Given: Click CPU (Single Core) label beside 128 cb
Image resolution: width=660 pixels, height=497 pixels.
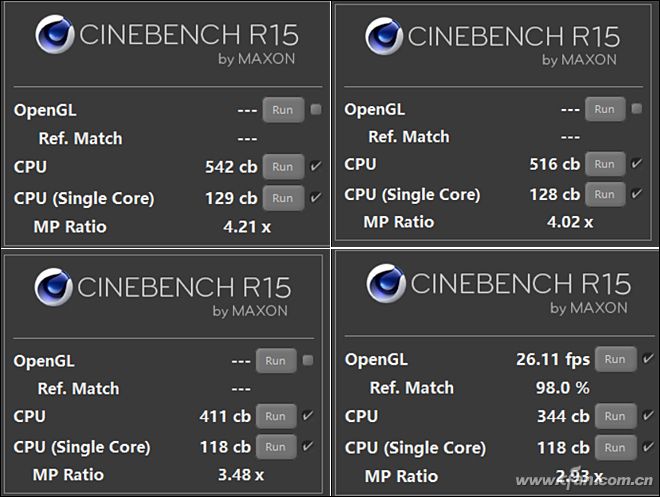Looking at the screenshot, I should click(x=412, y=195).
